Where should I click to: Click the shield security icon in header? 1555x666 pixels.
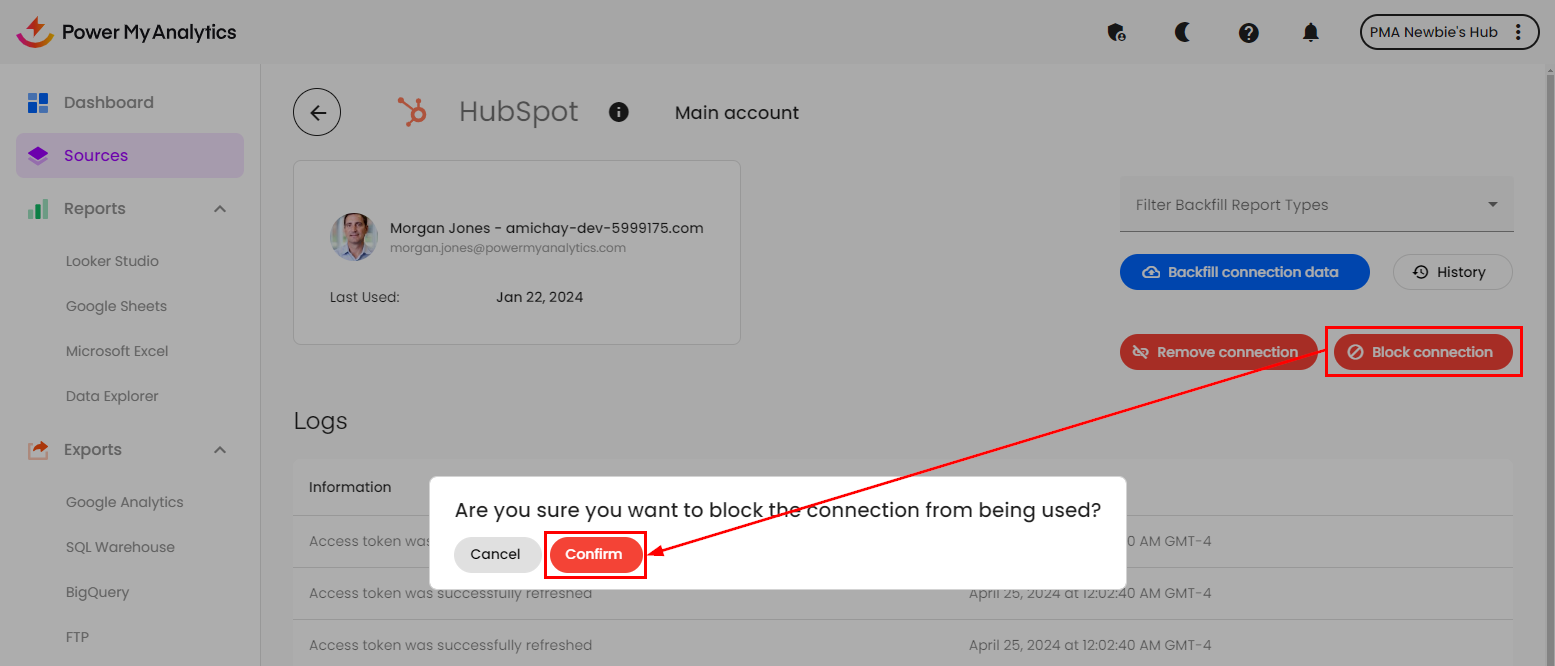1117,33
